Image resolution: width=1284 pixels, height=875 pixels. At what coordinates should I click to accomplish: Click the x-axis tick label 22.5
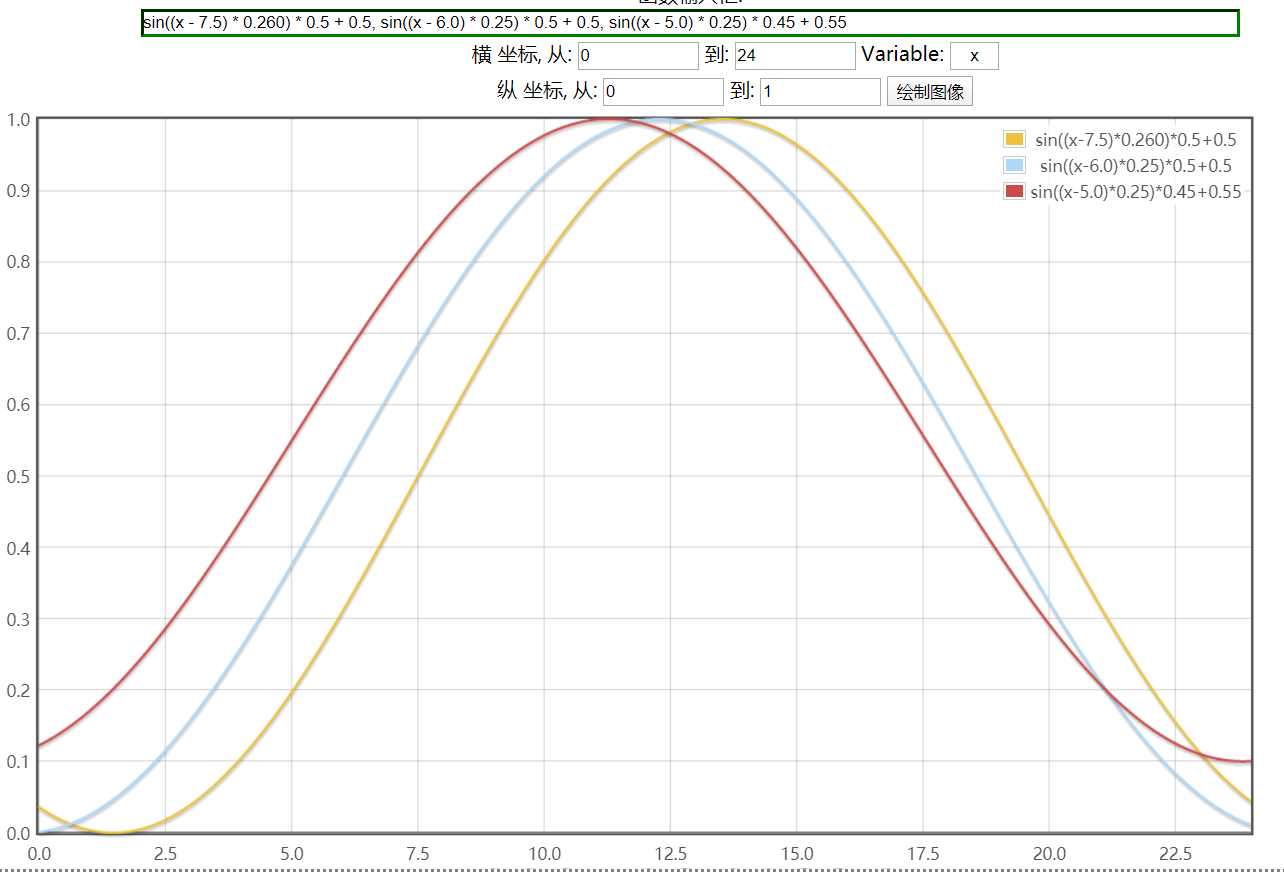1175,854
